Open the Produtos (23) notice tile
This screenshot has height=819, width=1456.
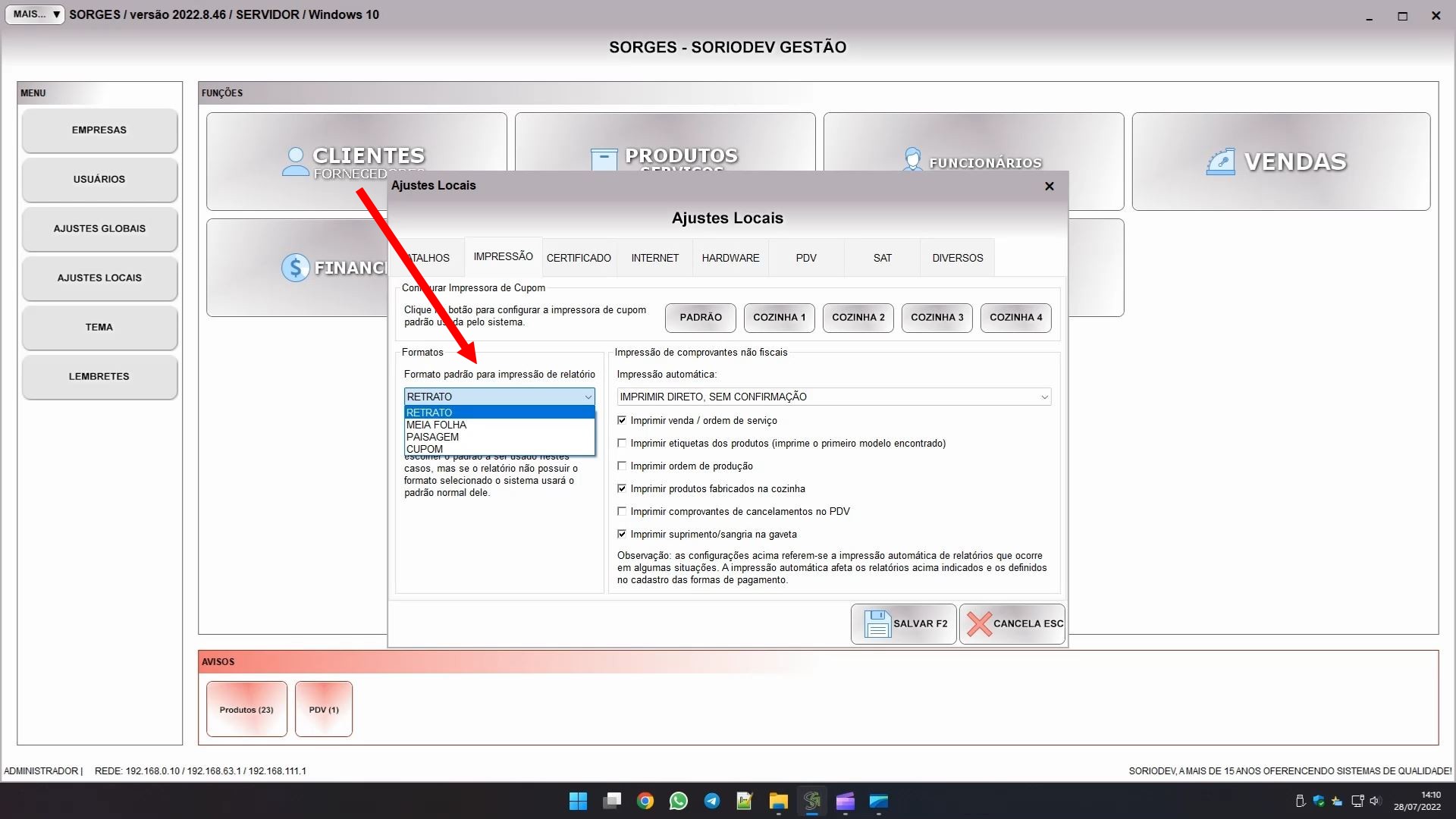246,709
